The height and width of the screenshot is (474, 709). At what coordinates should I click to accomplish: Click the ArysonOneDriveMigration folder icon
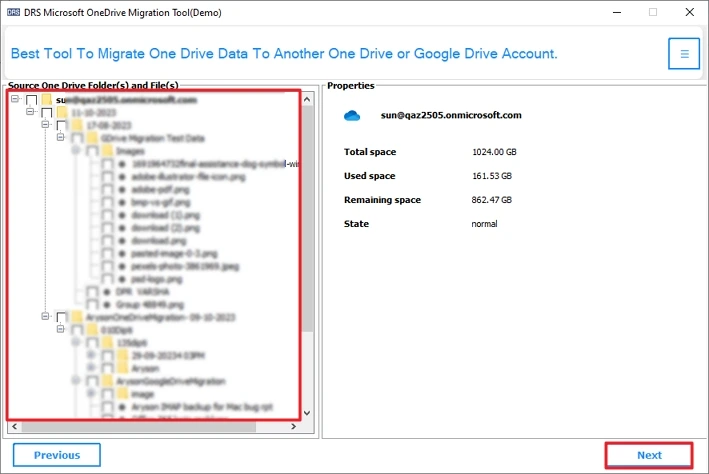(77, 317)
